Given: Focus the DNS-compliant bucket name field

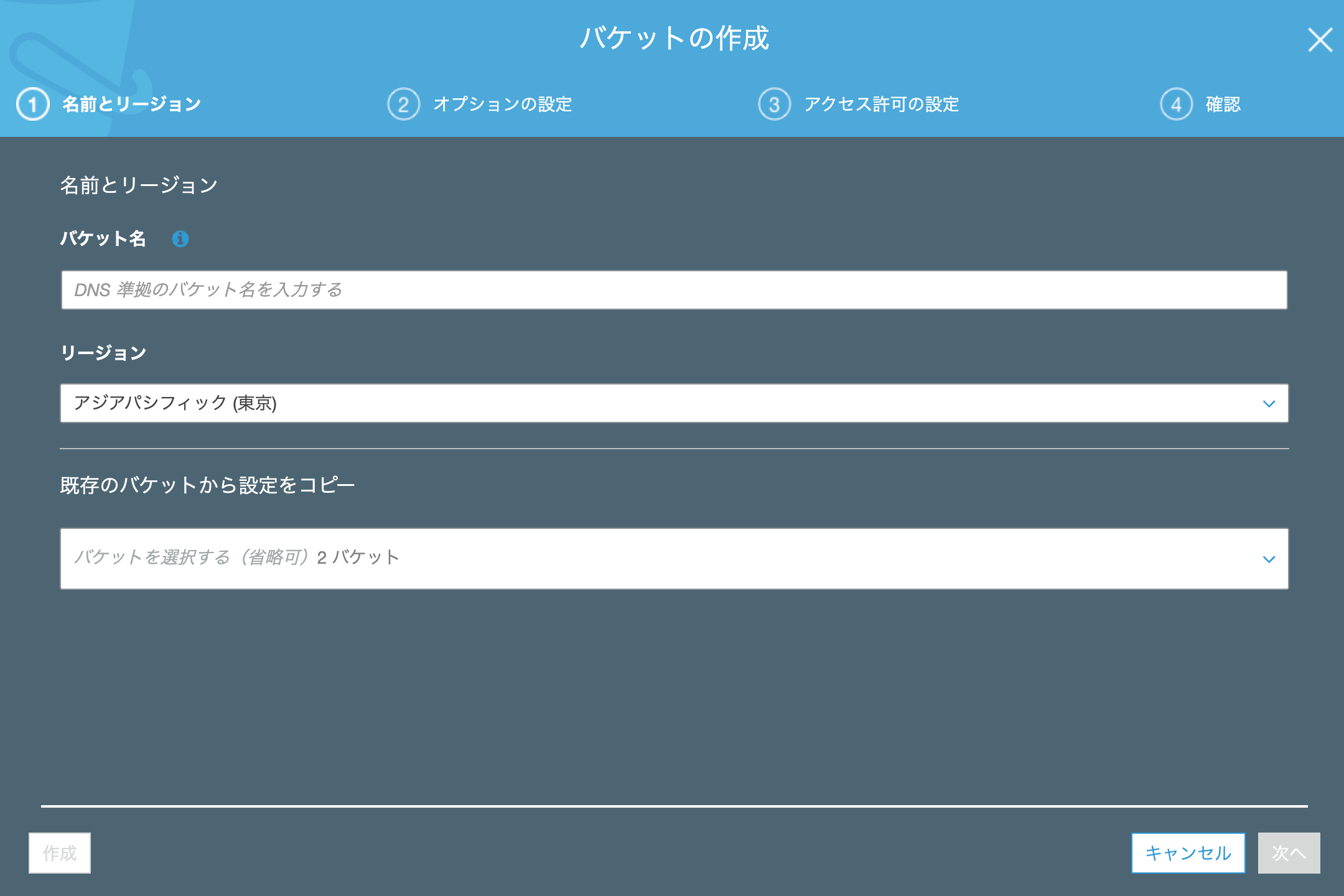Looking at the screenshot, I should click(673, 290).
